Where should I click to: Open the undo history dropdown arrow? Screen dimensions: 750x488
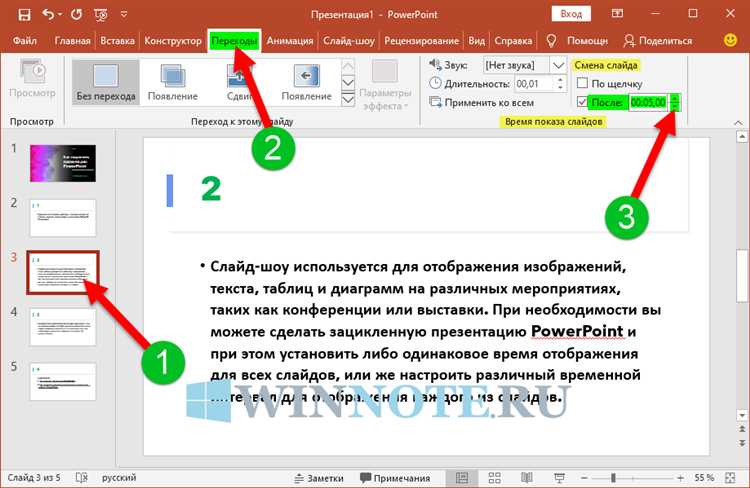pos(60,15)
